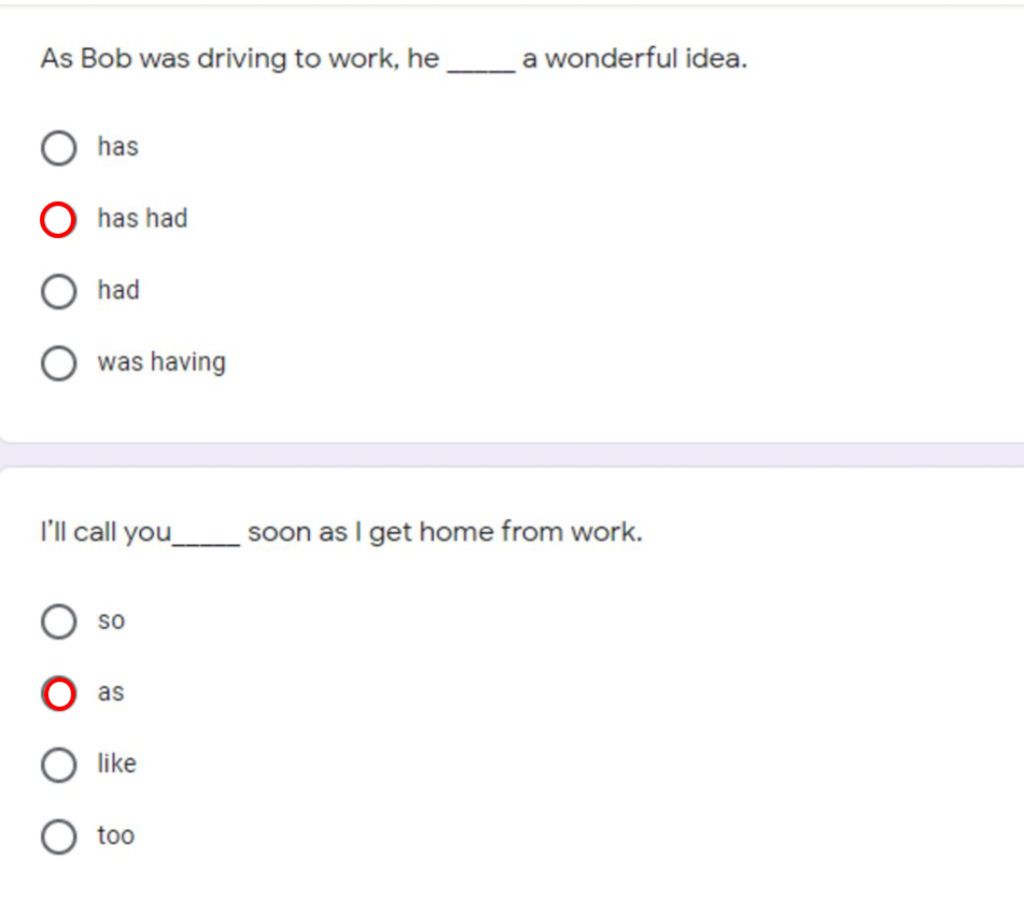Select the radio button for 'has'
Viewport: 1024px width, 907px height.
pos(59,148)
